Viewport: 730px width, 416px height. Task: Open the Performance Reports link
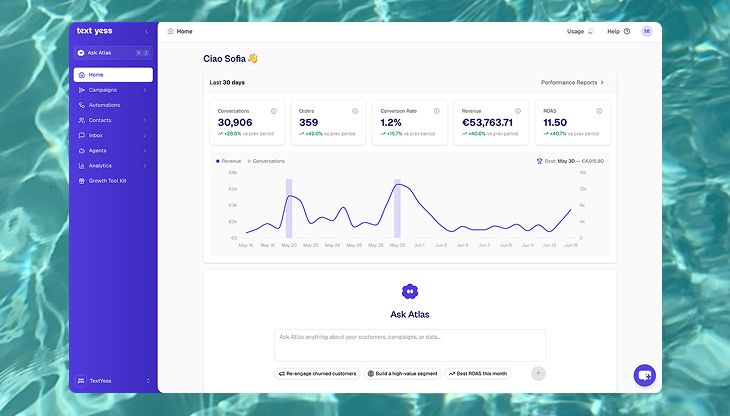(572, 82)
